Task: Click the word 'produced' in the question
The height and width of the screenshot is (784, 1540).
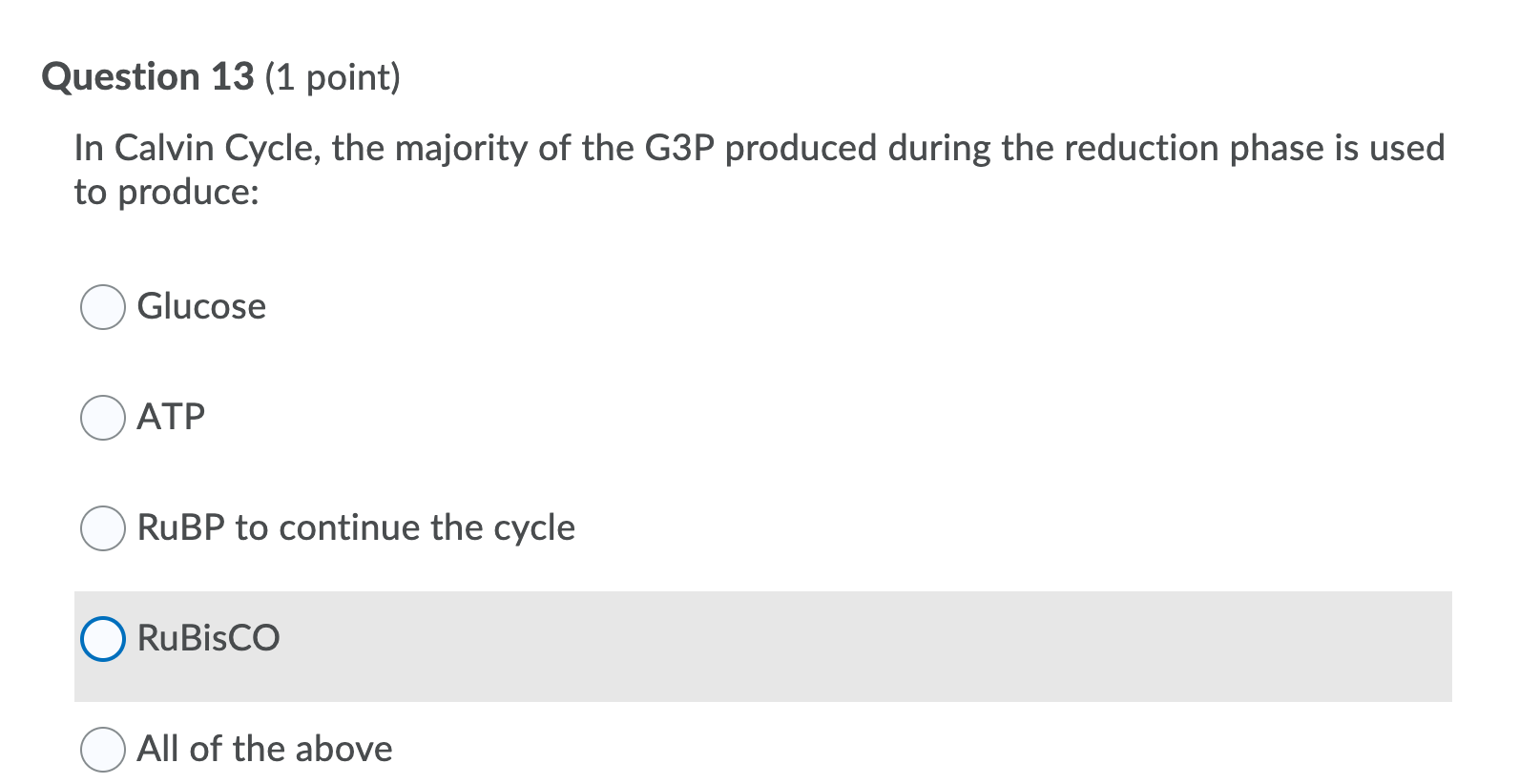Action: click(x=801, y=149)
